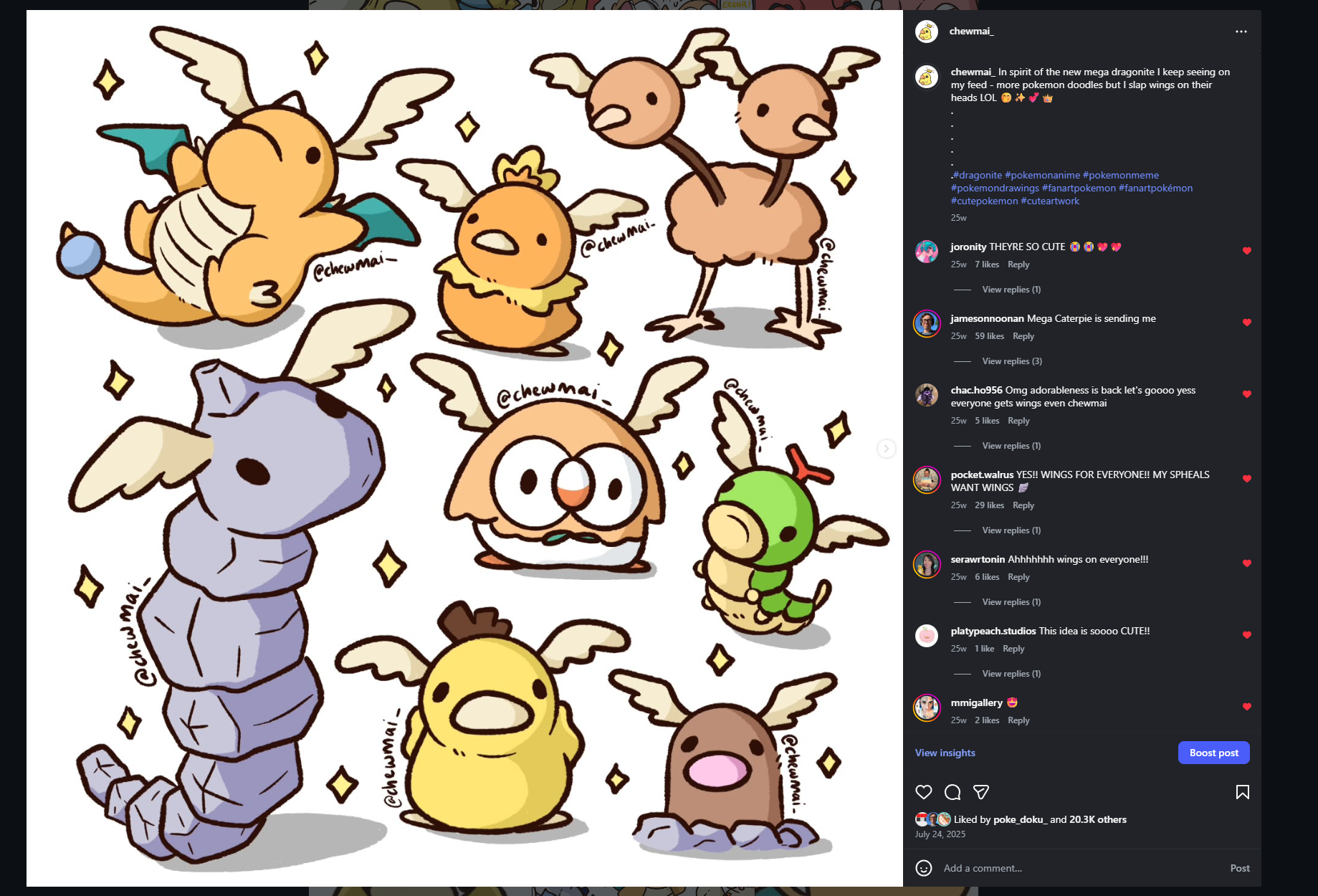Open jamesonnoonan's profile picture
This screenshot has height=896, width=1318.
pyautogui.click(x=927, y=323)
